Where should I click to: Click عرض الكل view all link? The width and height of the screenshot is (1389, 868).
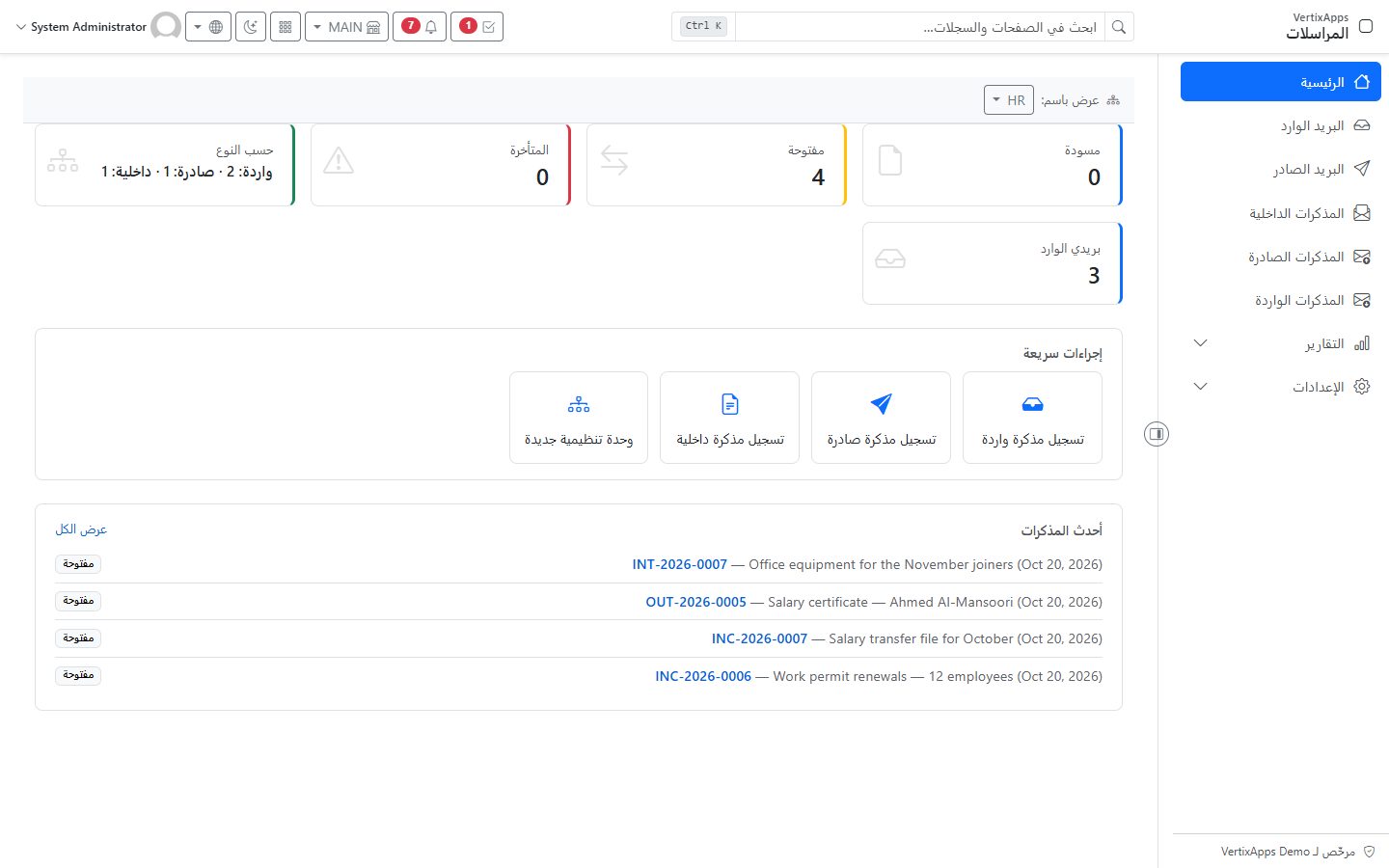coord(81,529)
